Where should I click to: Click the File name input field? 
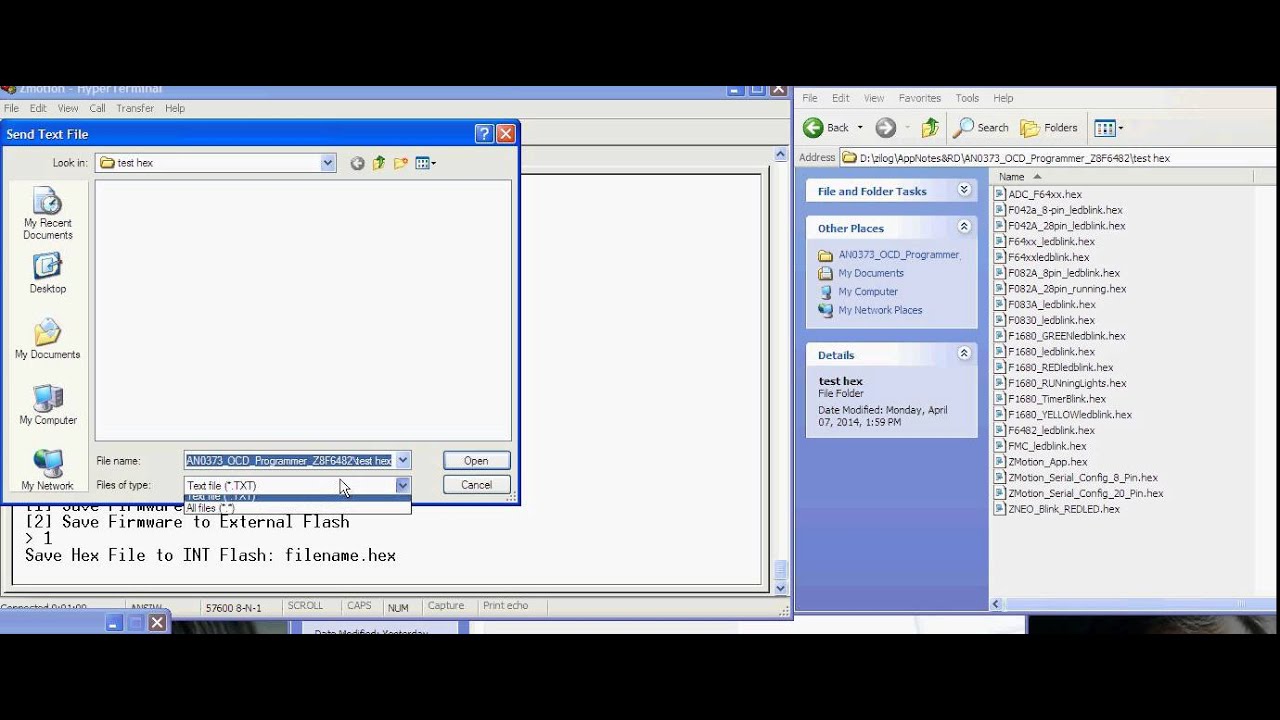289,461
